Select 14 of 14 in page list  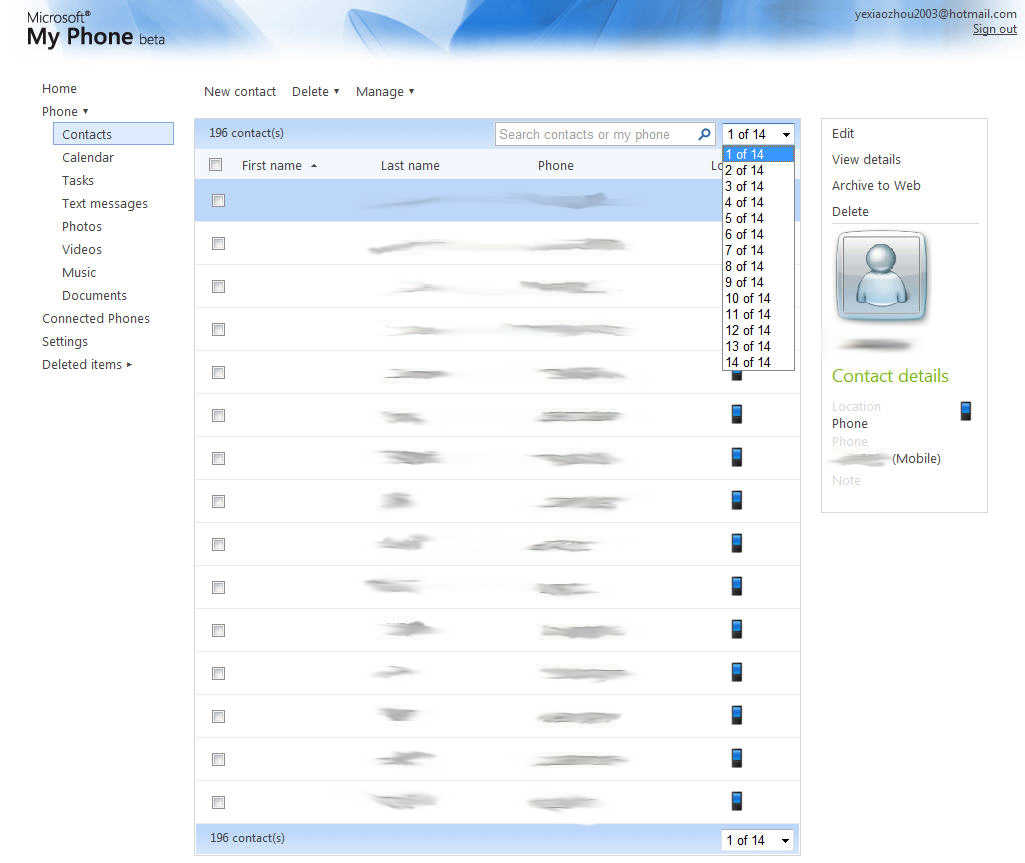(x=748, y=362)
